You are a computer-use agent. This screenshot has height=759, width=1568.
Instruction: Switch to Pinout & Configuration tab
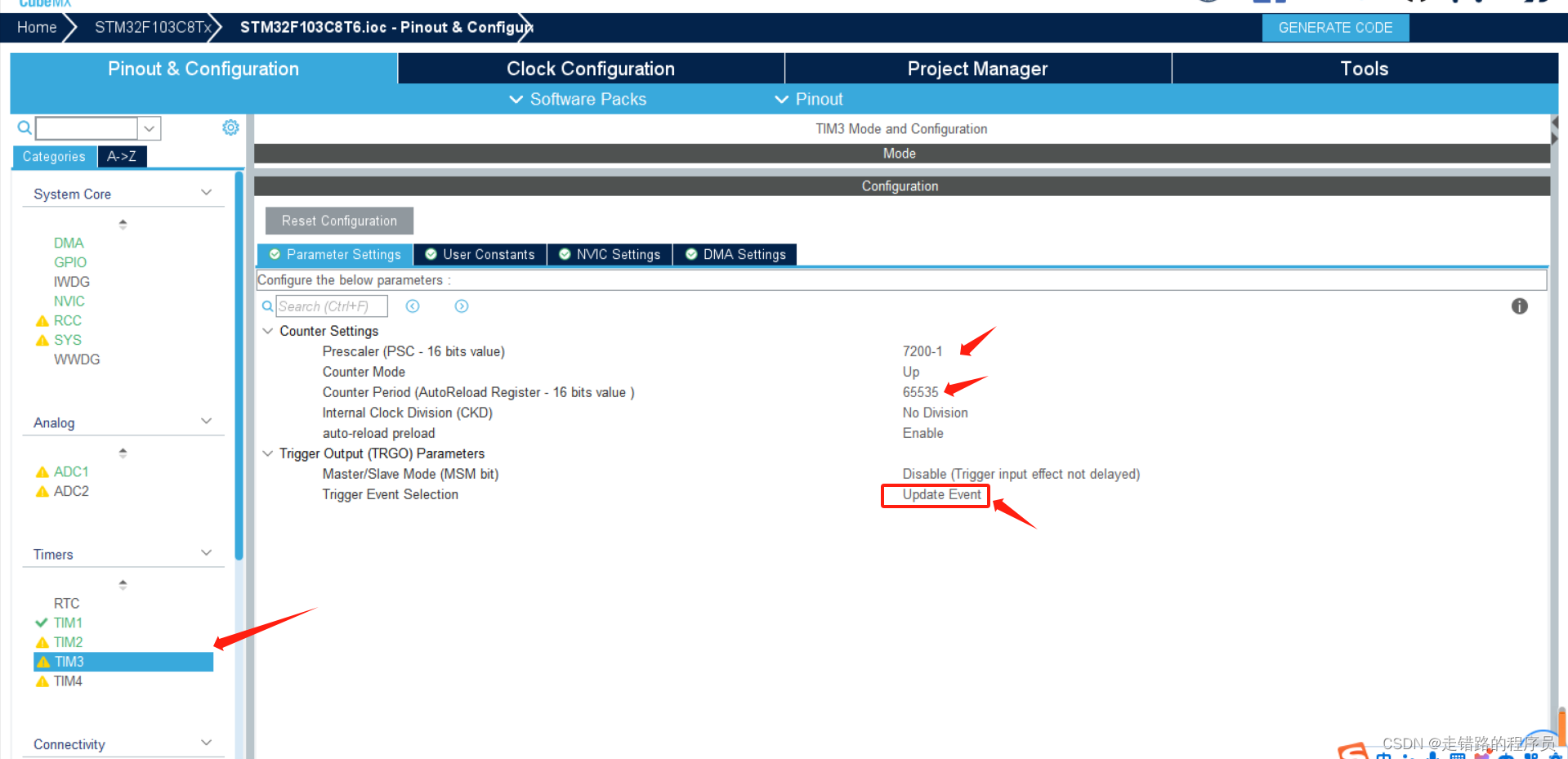point(203,69)
